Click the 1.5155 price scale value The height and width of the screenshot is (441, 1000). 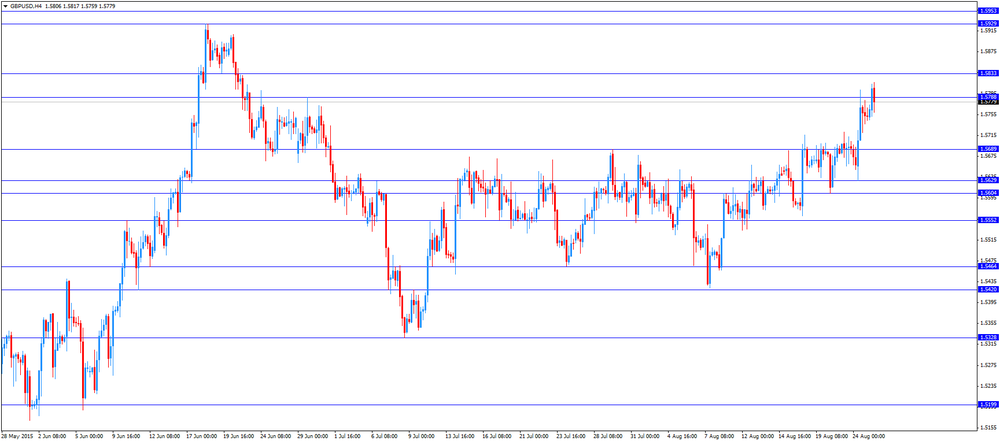click(988, 428)
